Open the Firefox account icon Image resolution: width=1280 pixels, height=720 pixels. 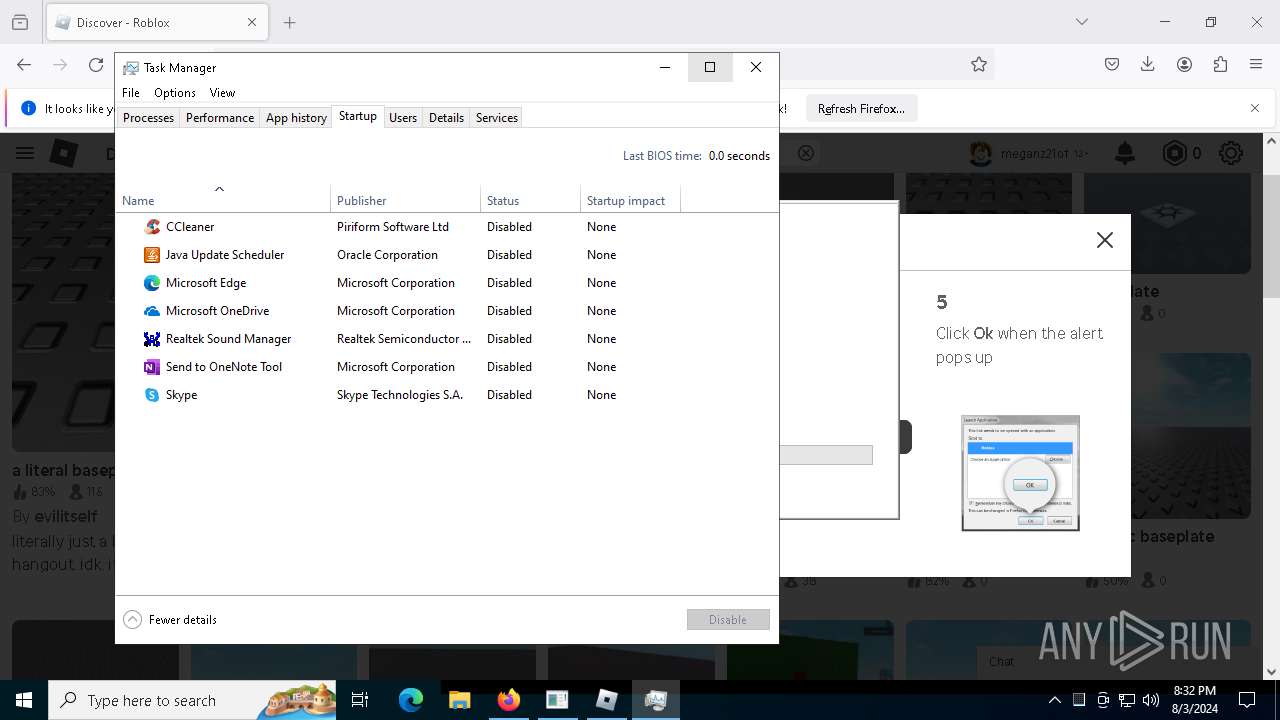(x=1184, y=64)
